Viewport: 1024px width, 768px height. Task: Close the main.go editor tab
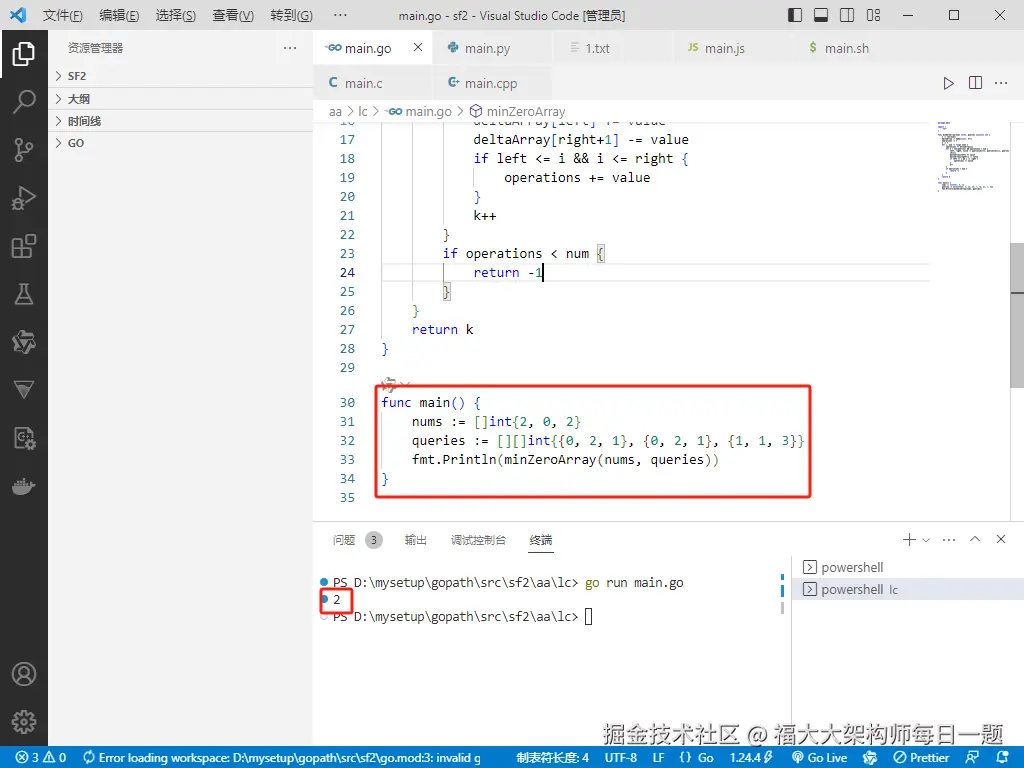418,48
